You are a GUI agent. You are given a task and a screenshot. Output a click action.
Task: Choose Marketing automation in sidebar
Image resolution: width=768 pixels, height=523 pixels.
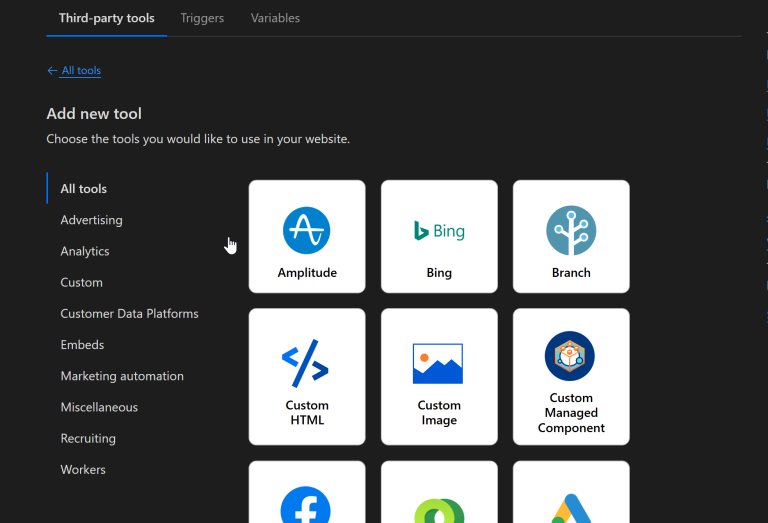click(x=122, y=376)
